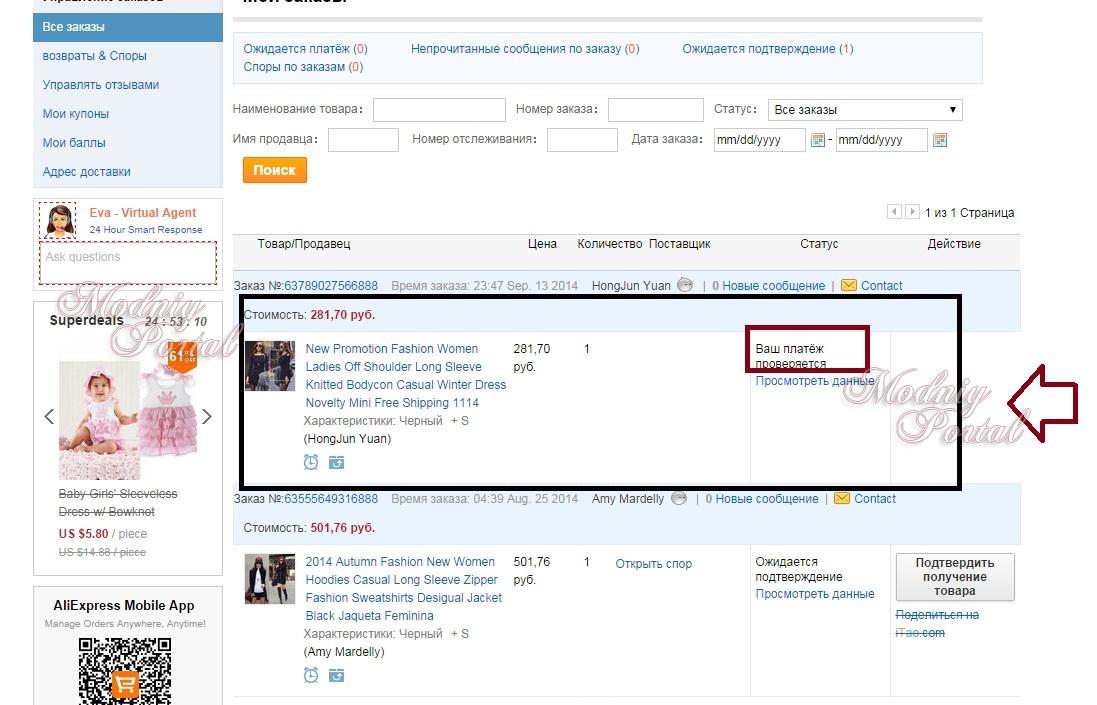The width and height of the screenshot is (1097, 705).
Task: Click chat bubble icon next to Amy Mardelly
Action: [x=679, y=499]
